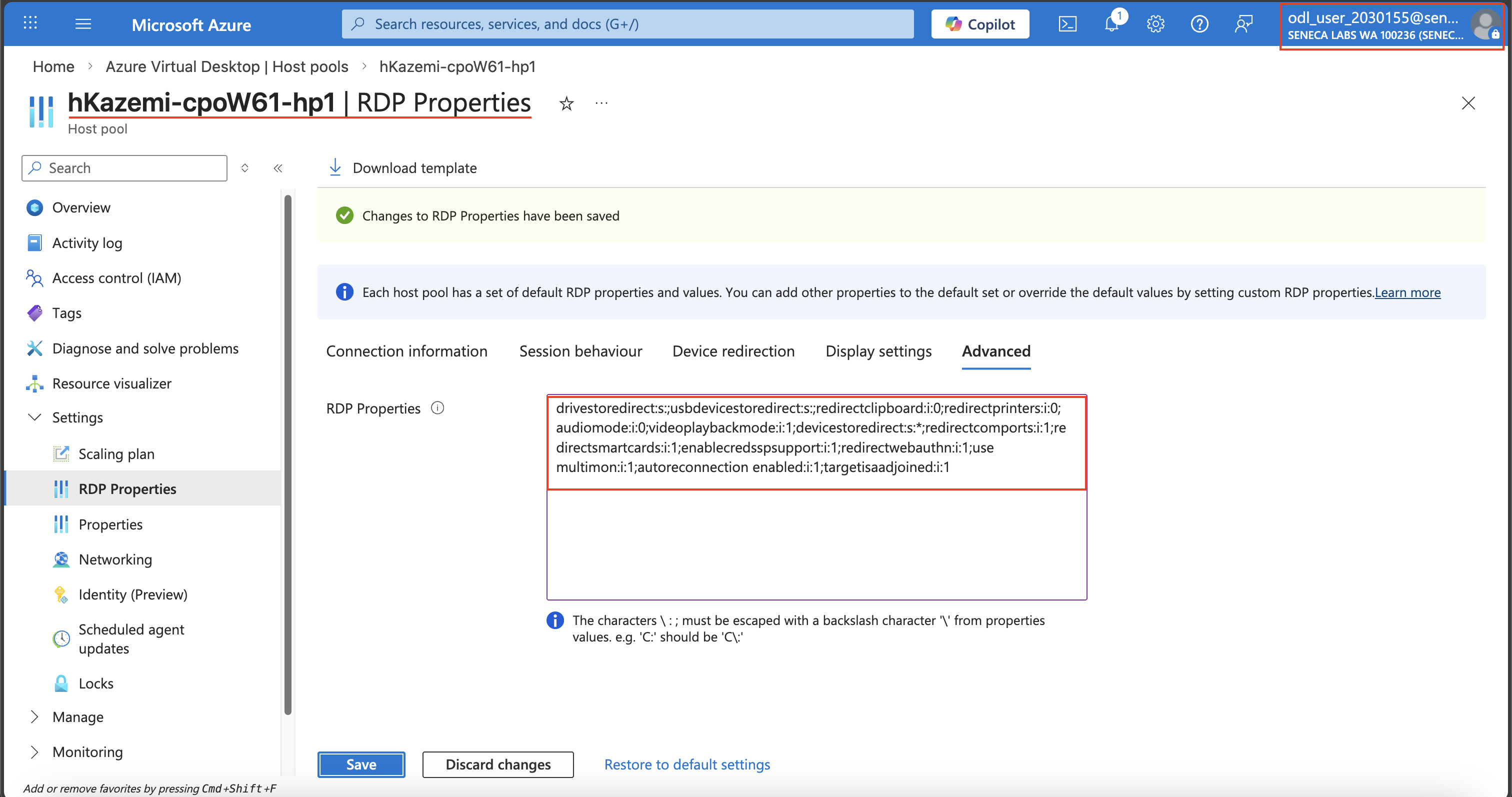Open the Help question mark icon
Viewport: 1512px width, 797px height.
(1199, 24)
